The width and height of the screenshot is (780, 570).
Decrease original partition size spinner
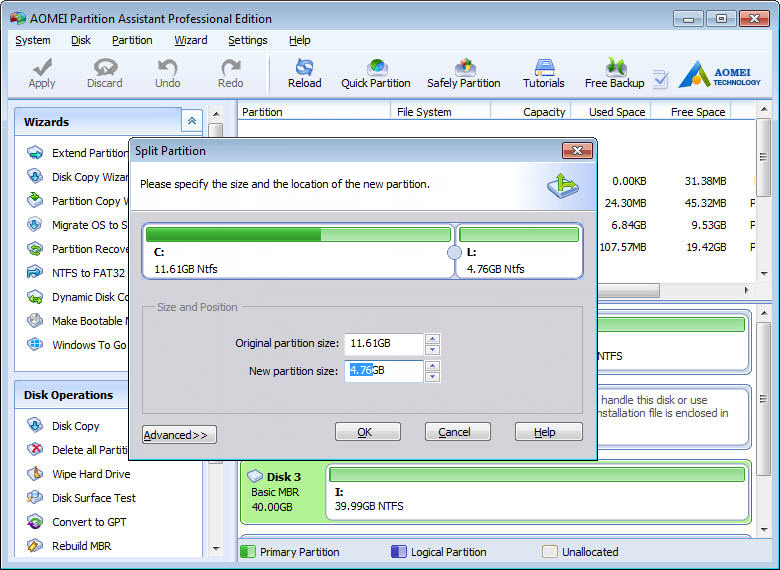click(432, 350)
